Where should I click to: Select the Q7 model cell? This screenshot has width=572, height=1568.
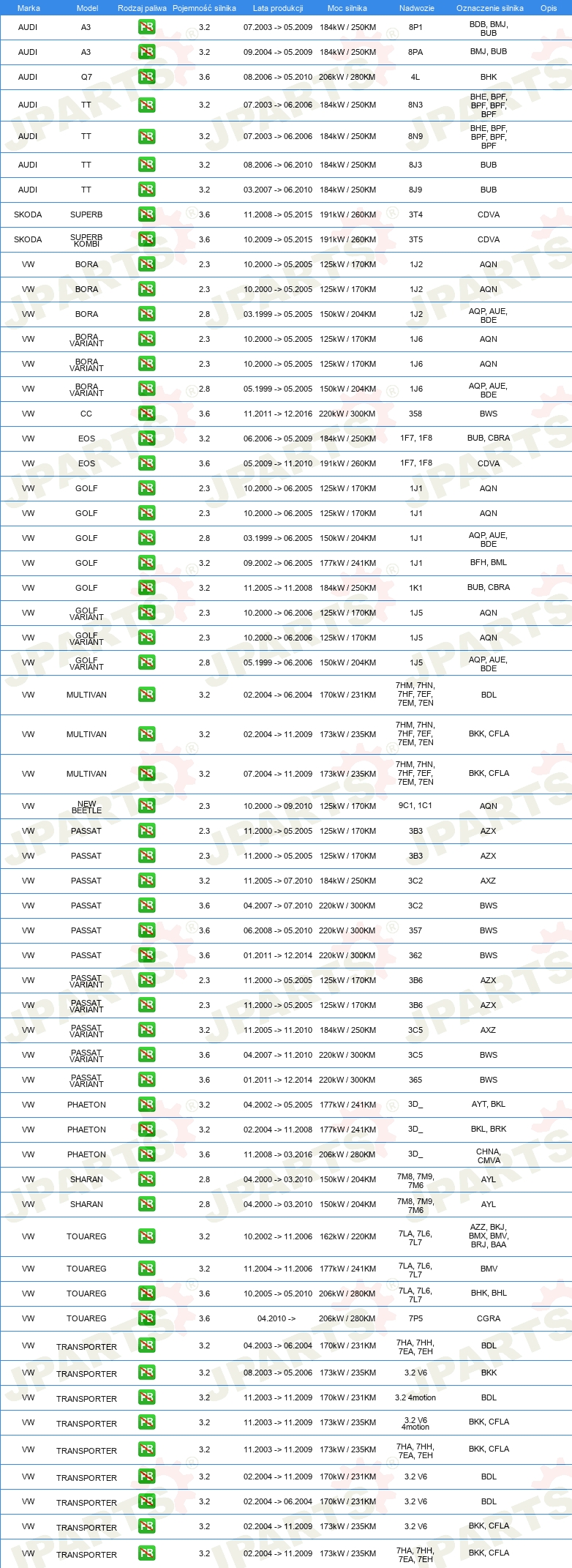click(86, 77)
